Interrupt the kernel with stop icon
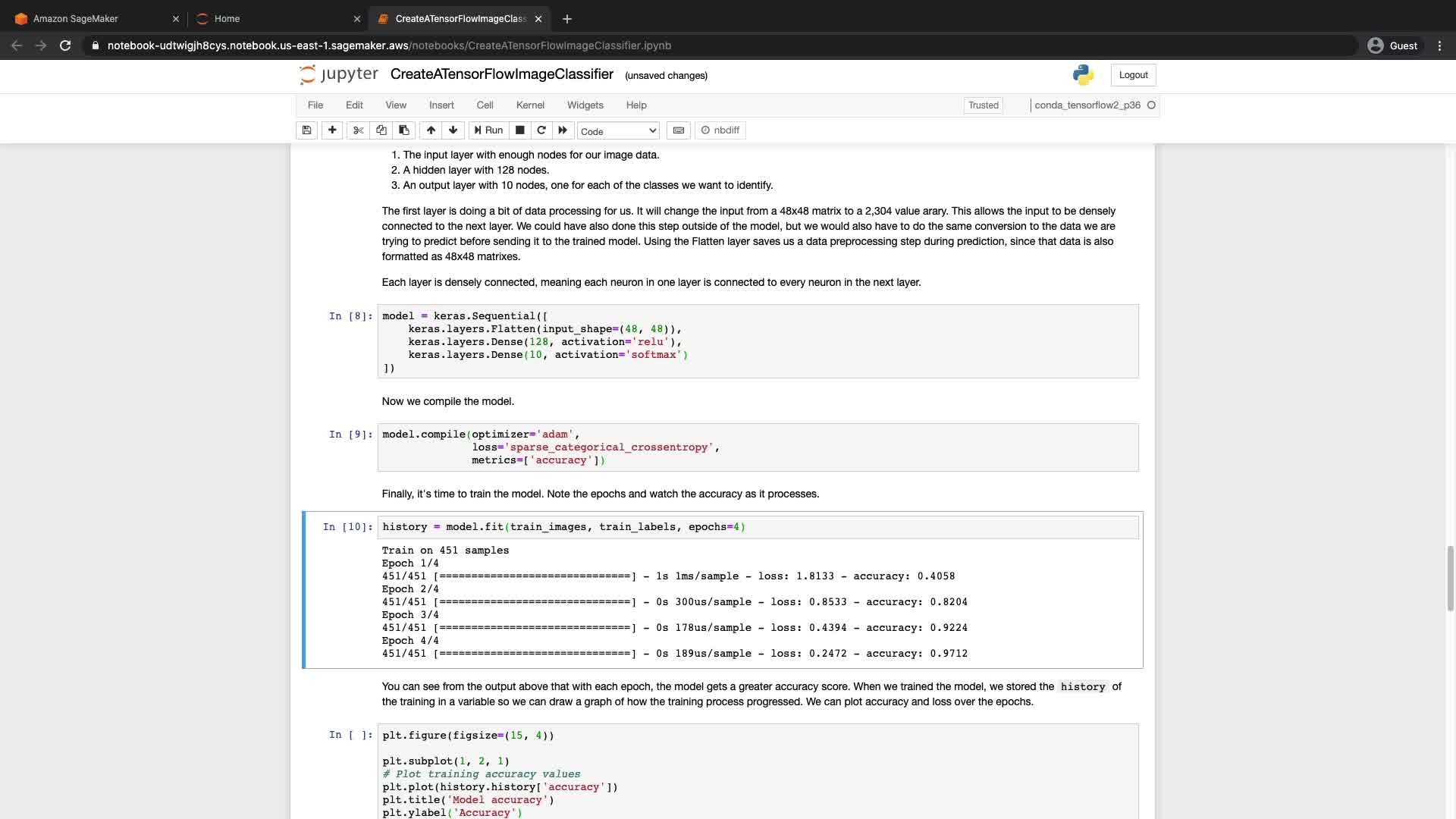 coord(520,130)
